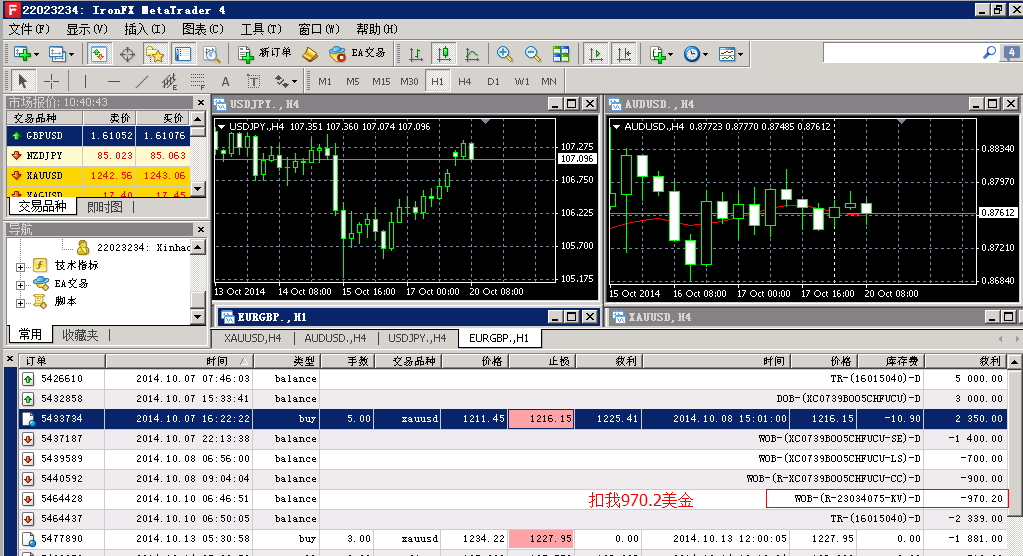Open AUDUSD chart options triangle
This screenshot has width=1023, height=556.
coord(617,127)
